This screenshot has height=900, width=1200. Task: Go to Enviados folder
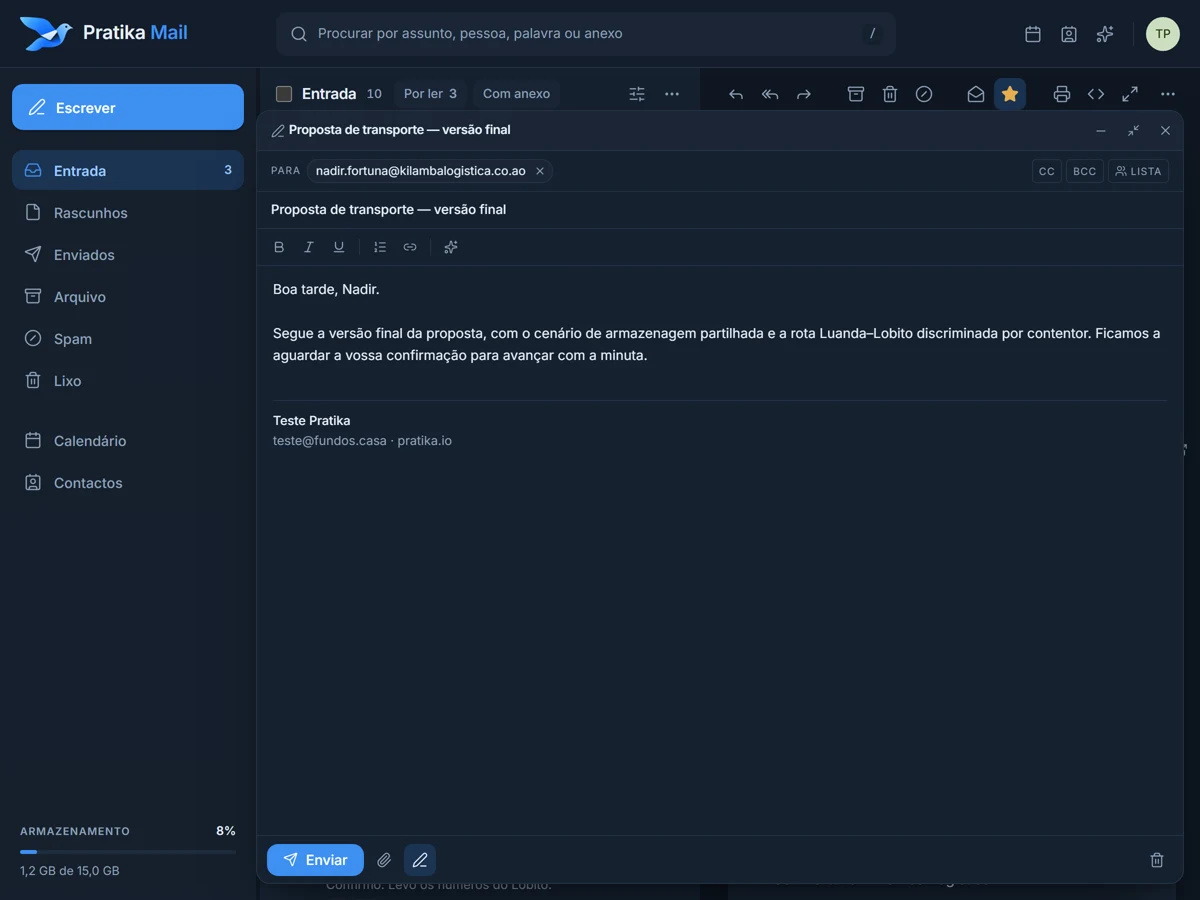128,254
